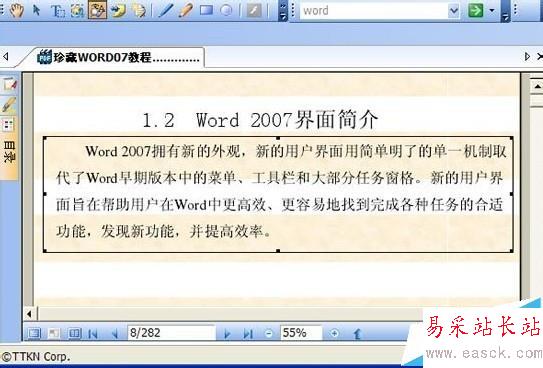Choose the blue line drawing tool
The image size is (543, 368).
pos(166,10)
